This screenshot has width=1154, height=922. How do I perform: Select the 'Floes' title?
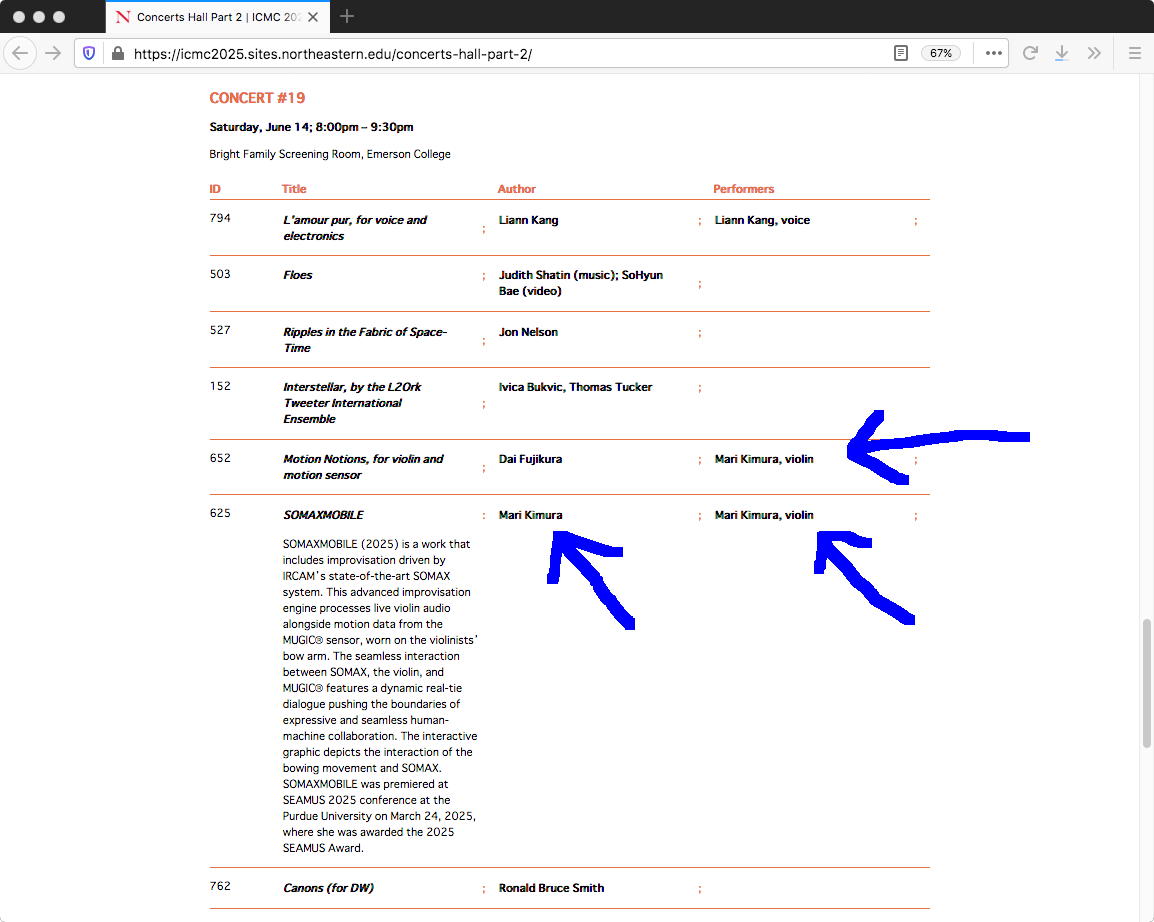[297, 275]
